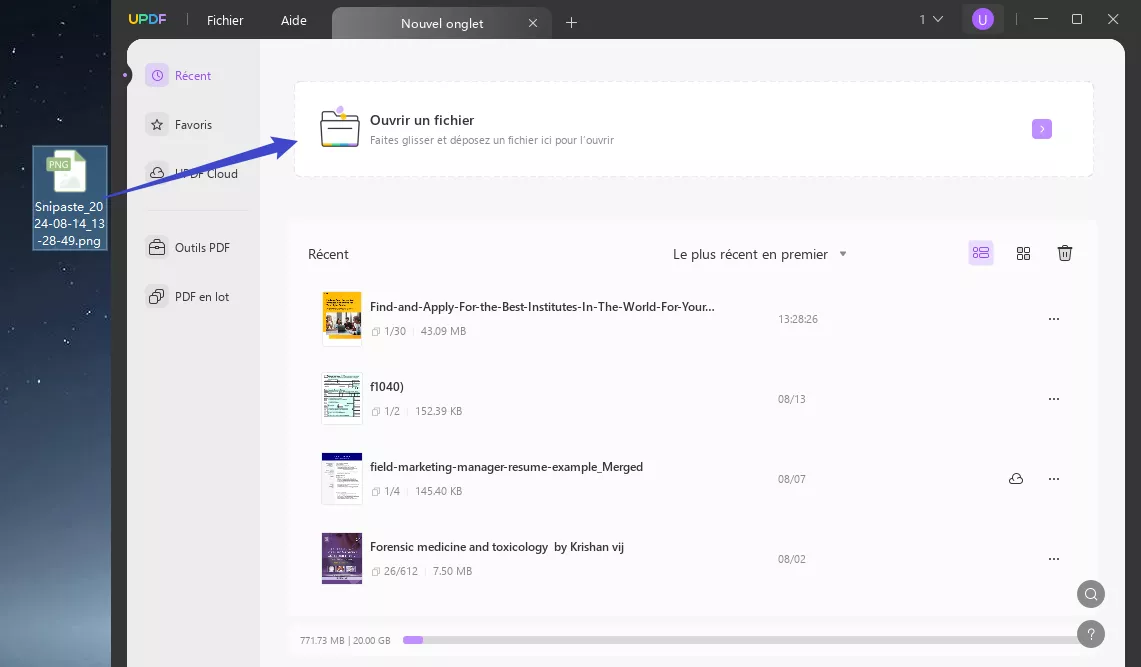Open help via the question mark icon
1141x667 pixels.
pos(1090,633)
